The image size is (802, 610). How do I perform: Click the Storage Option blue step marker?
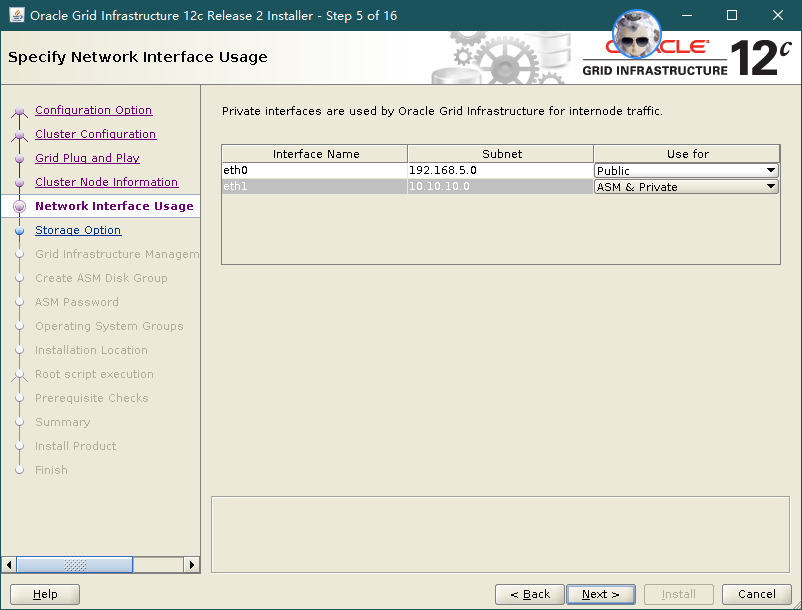tap(19, 231)
